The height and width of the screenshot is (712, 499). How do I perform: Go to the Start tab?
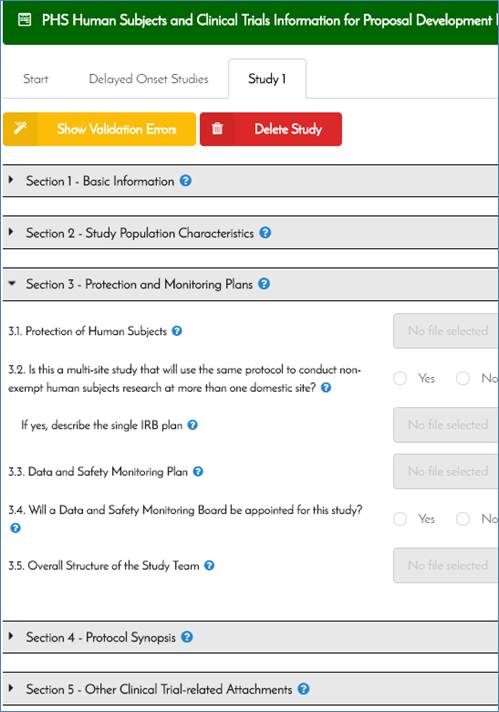coord(35,79)
